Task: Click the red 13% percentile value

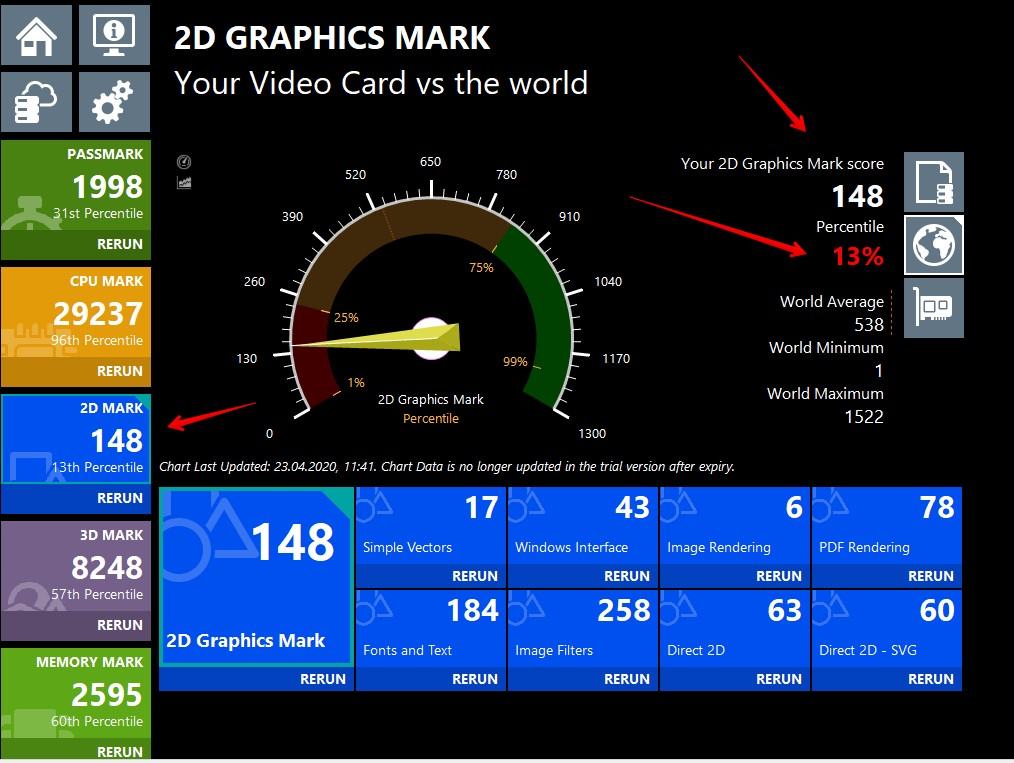Action: (858, 256)
